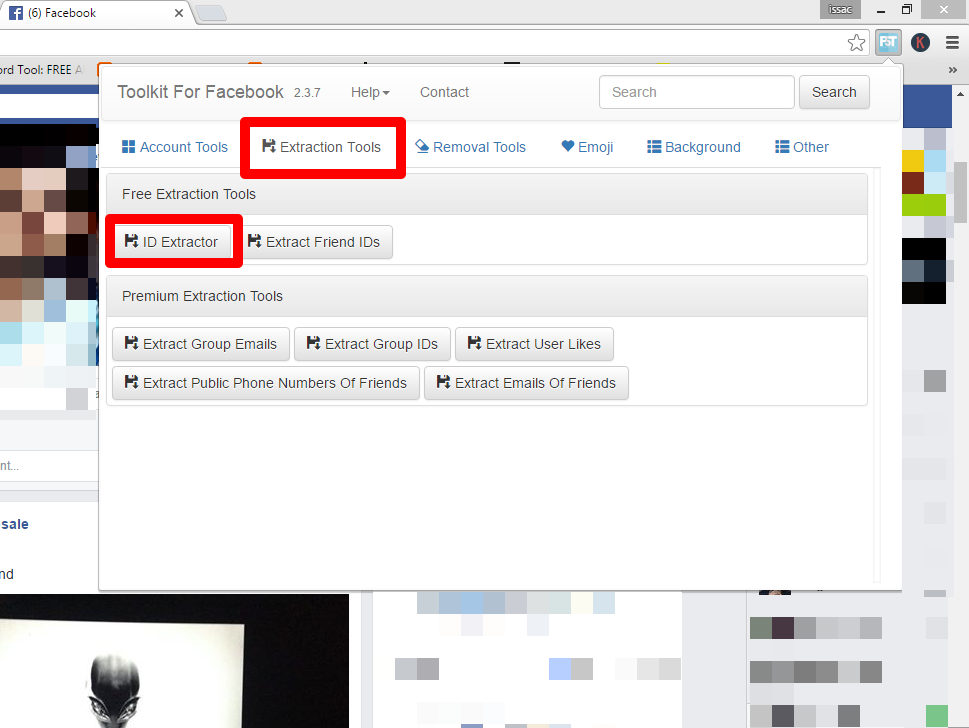Open the red K extension icon
This screenshot has height=728, width=969.
pos(920,43)
